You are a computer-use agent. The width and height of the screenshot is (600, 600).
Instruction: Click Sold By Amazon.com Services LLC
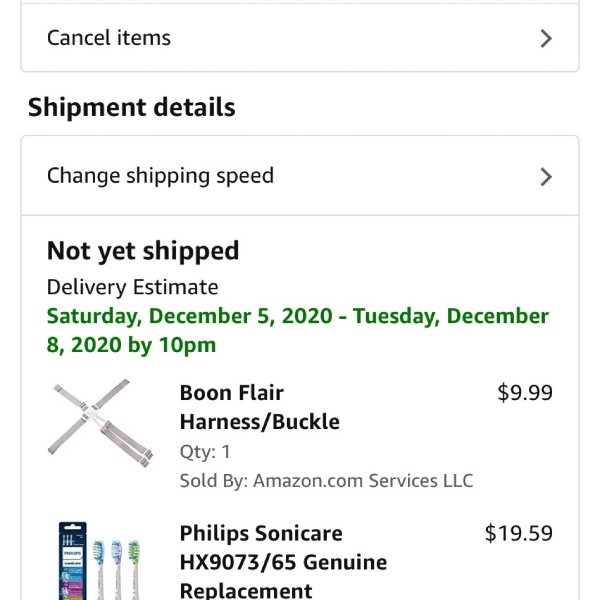(x=326, y=481)
